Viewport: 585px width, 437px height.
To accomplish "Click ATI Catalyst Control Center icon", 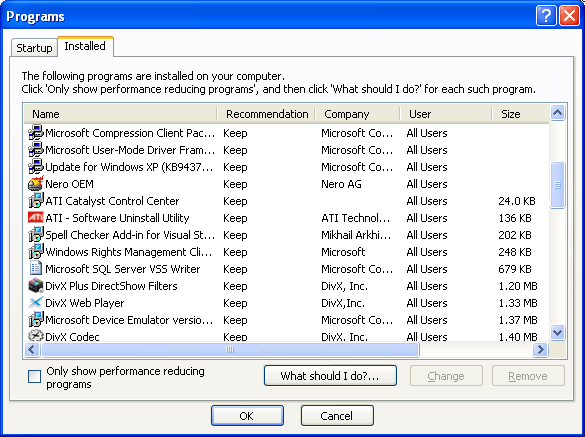I will (36, 201).
